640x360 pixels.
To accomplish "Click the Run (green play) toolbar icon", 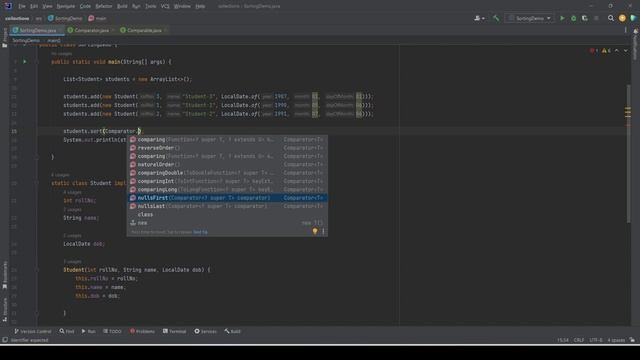I will 562,18.
